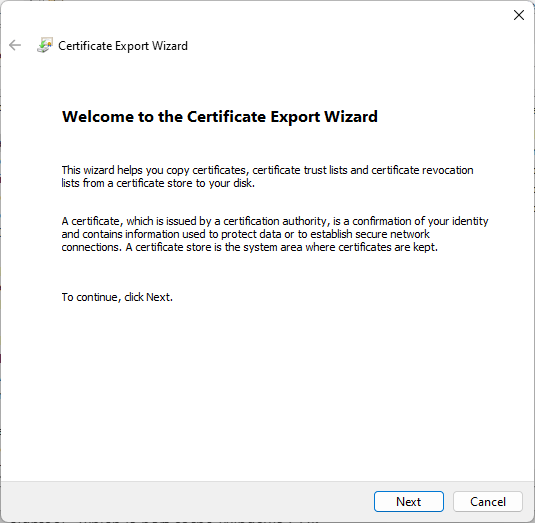Click the words 'certification authority' in the paragraph

pos(275,221)
